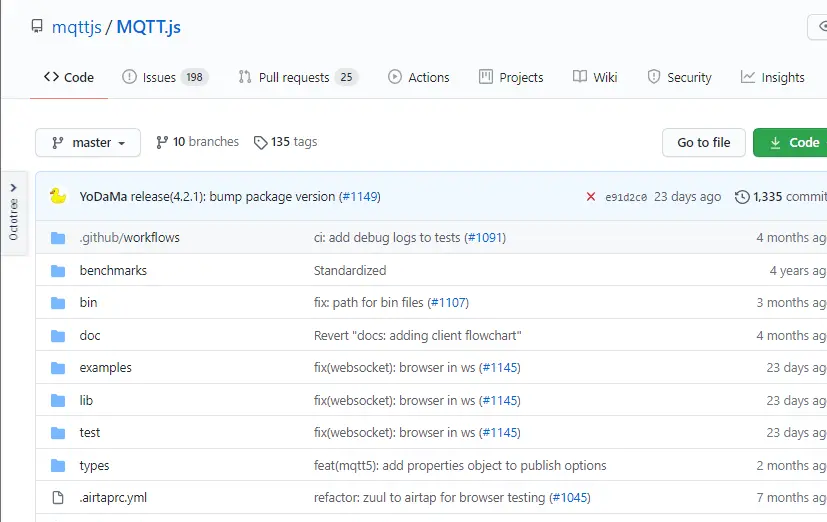The width and height of the screenshot is (827, 522).
Task: Open the feat(mqtt5) commit message
Action: [x=460, y=466]
